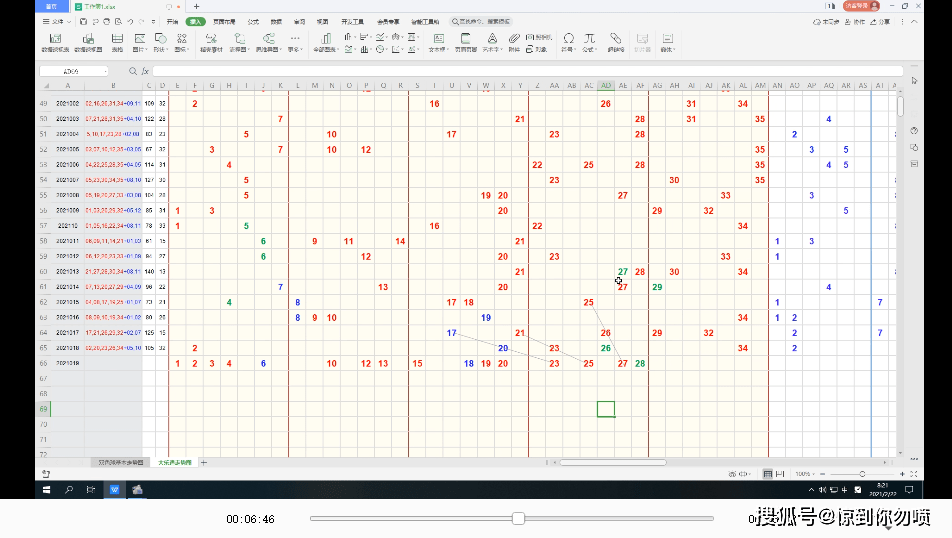
Task: Toggle eye protection mode in status bar
Action: (732, 474)
